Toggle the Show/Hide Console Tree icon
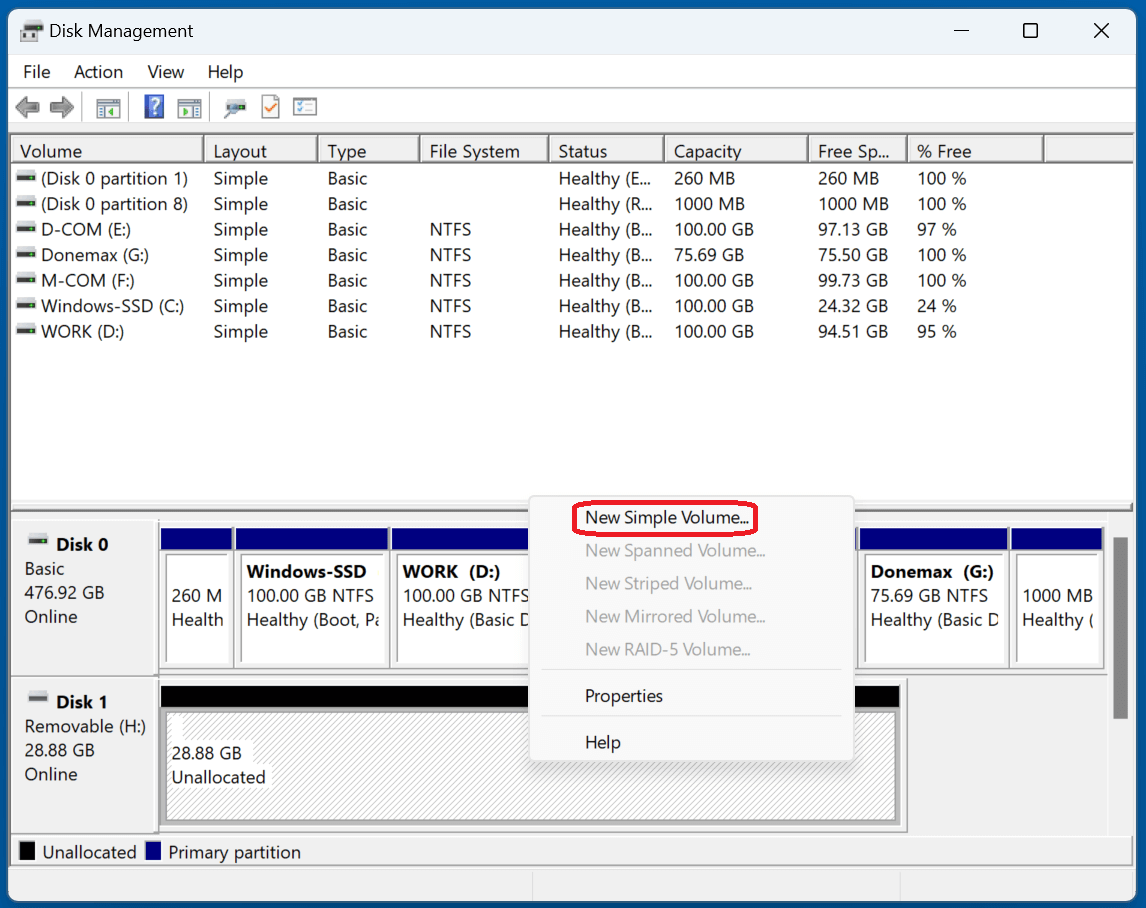The image size is (1146, 908). (x=108, y=107)
